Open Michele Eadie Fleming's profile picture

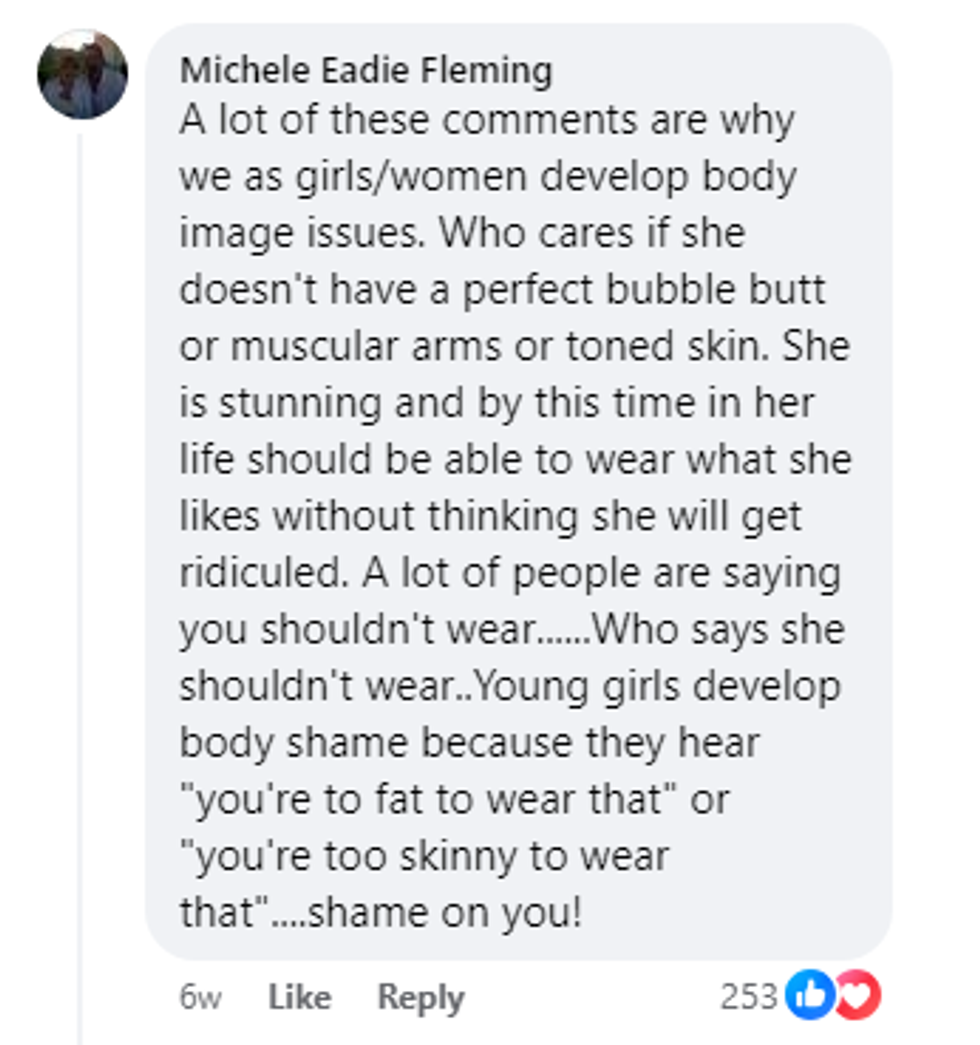pyautogui.click(x=82, y=74)
